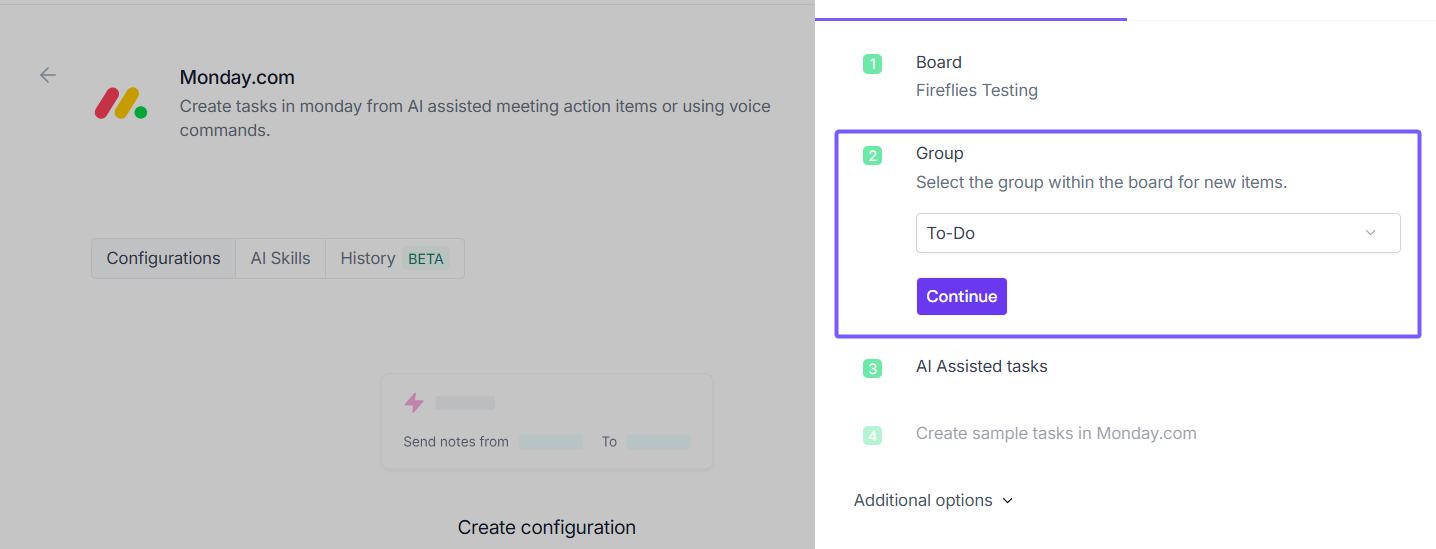
Task: Click the dropdown chevron arrow
Action: pos(1370,233)
